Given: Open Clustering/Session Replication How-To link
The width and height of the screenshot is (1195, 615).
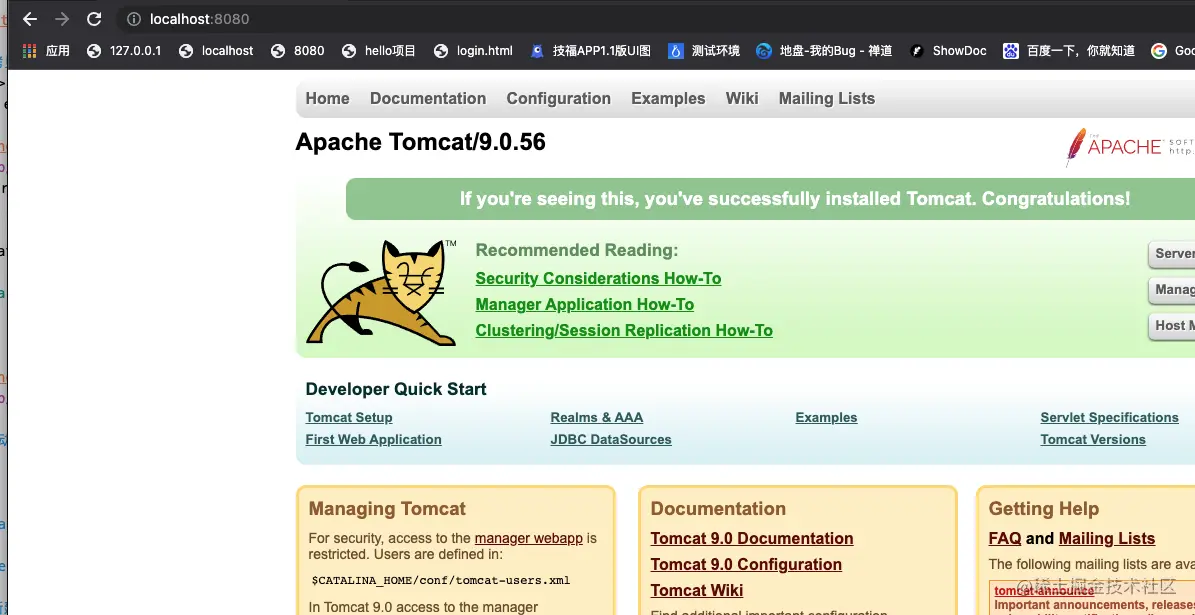Looking at the screenshot, I should 624,330.
